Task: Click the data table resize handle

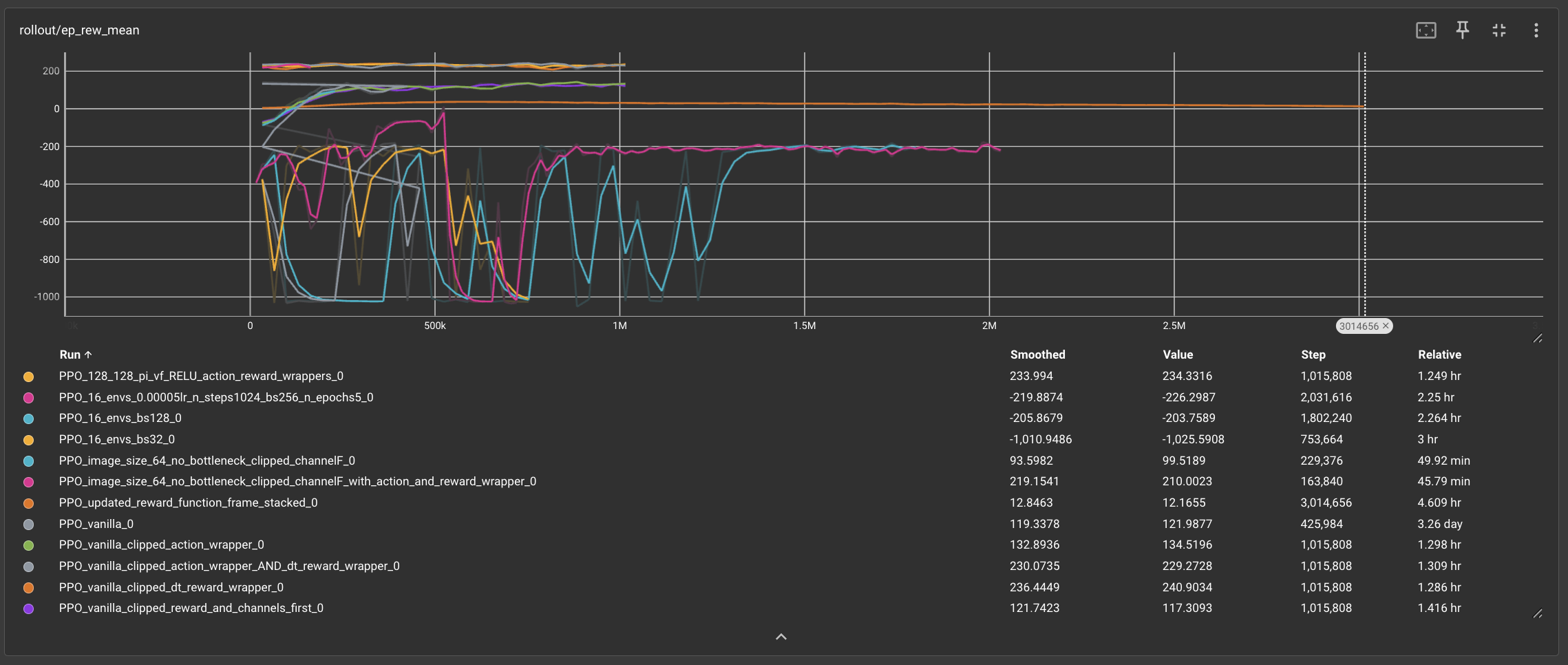Action: point(1537,613)
